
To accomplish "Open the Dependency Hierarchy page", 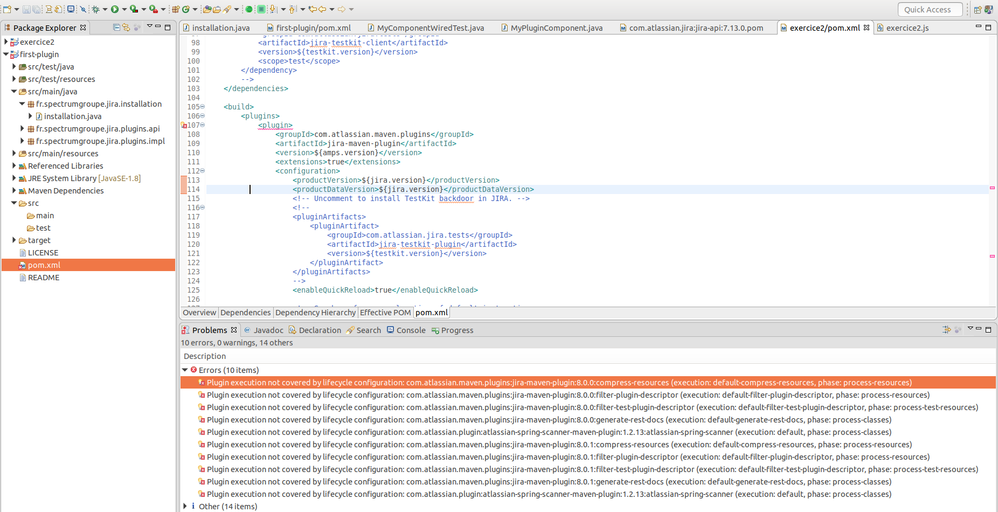I will 315,313.
